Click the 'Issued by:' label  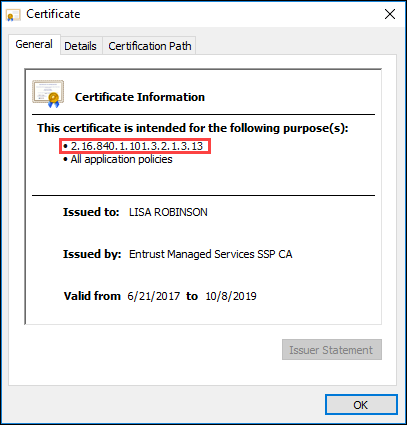point(92,254)
